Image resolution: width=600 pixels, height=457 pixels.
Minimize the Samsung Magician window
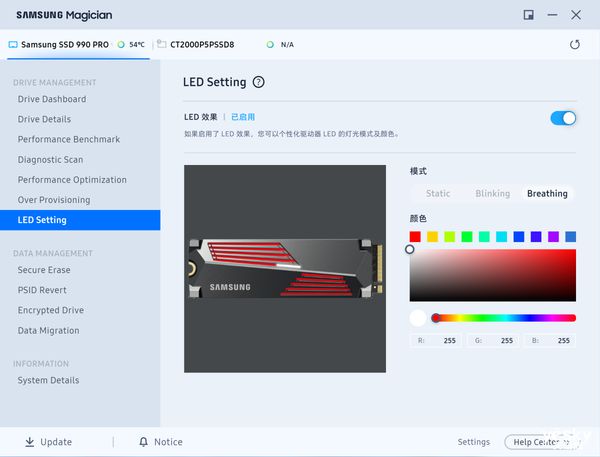pyautogui.click(x=552, y=15)
